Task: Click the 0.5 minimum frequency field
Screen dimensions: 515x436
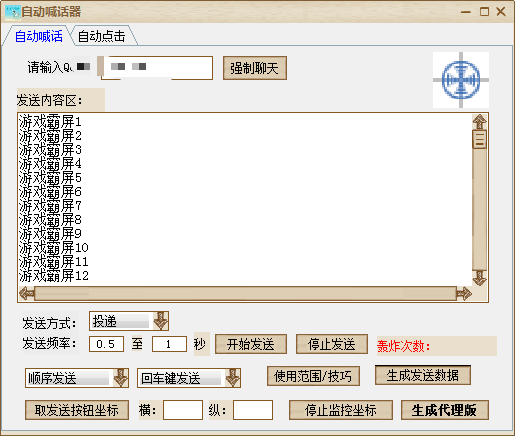Action: 106,344
